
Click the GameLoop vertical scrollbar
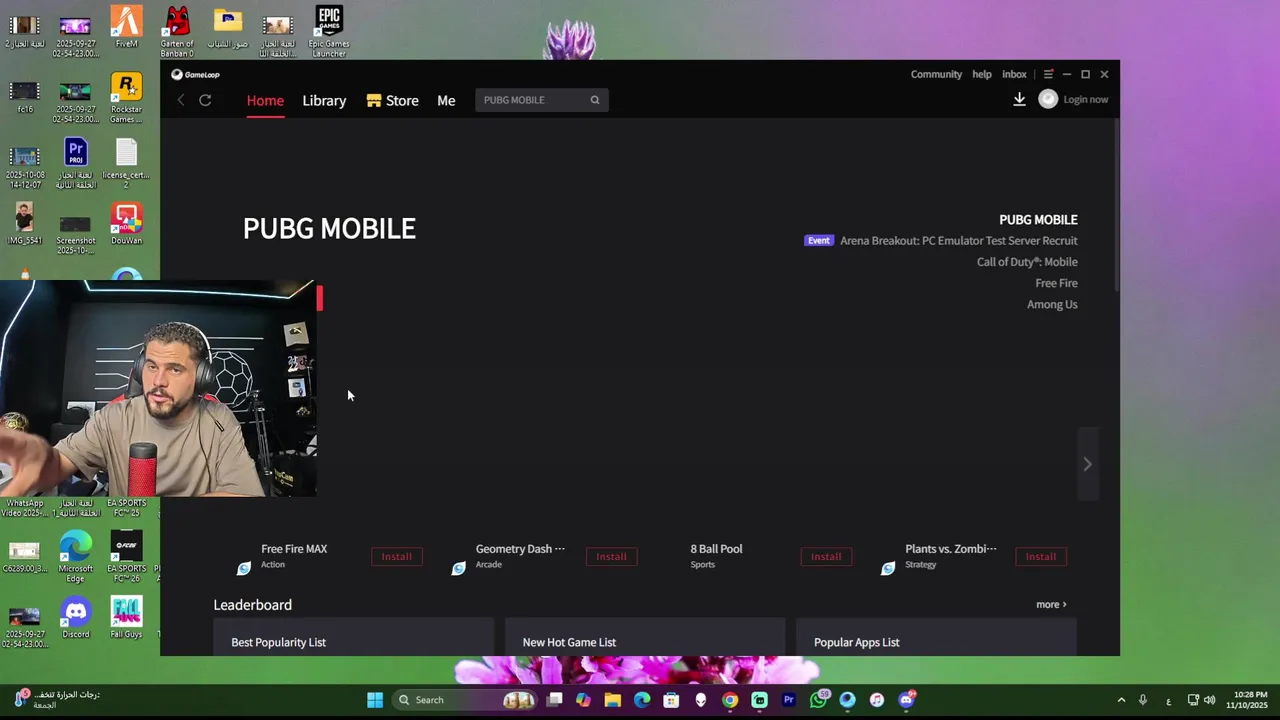tap(1116, 205)
